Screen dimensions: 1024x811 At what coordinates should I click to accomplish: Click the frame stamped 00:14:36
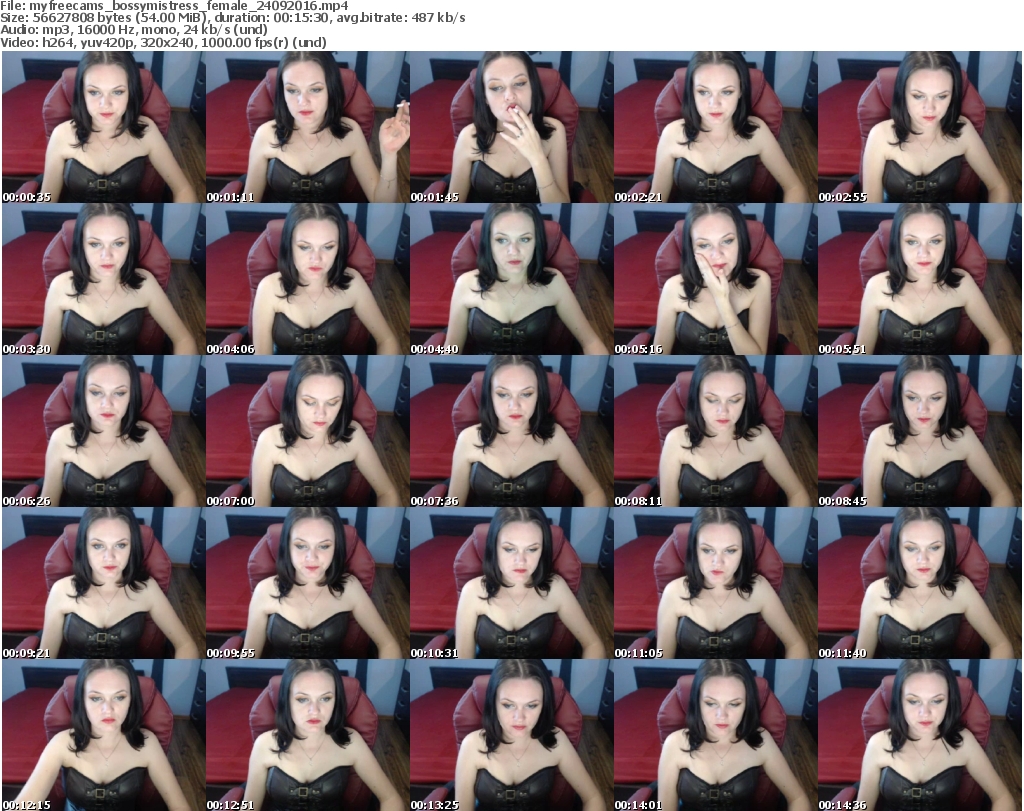(x=920, y=735)
